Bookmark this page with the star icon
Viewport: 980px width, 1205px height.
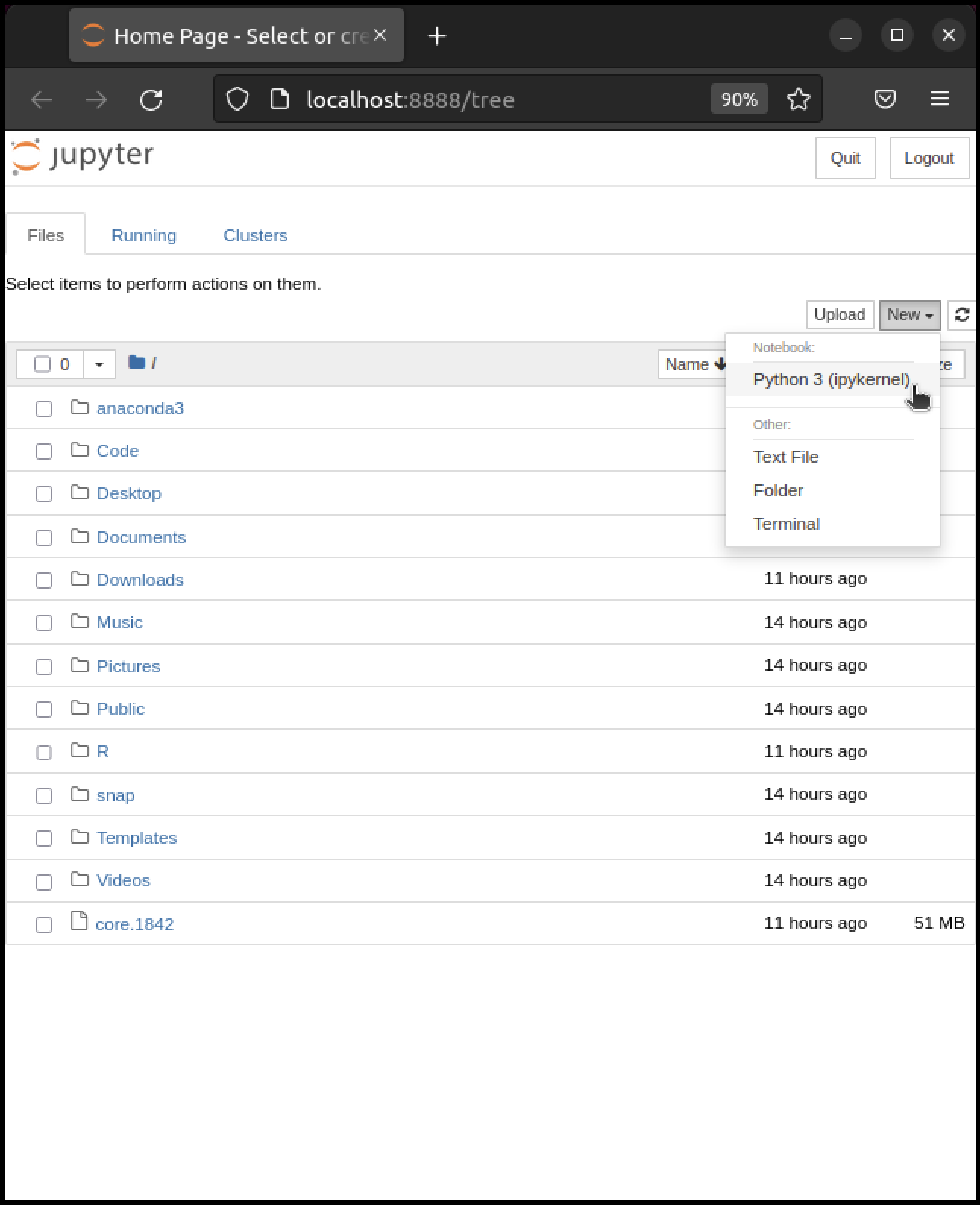pyautogui.click(x=798, y=99)
